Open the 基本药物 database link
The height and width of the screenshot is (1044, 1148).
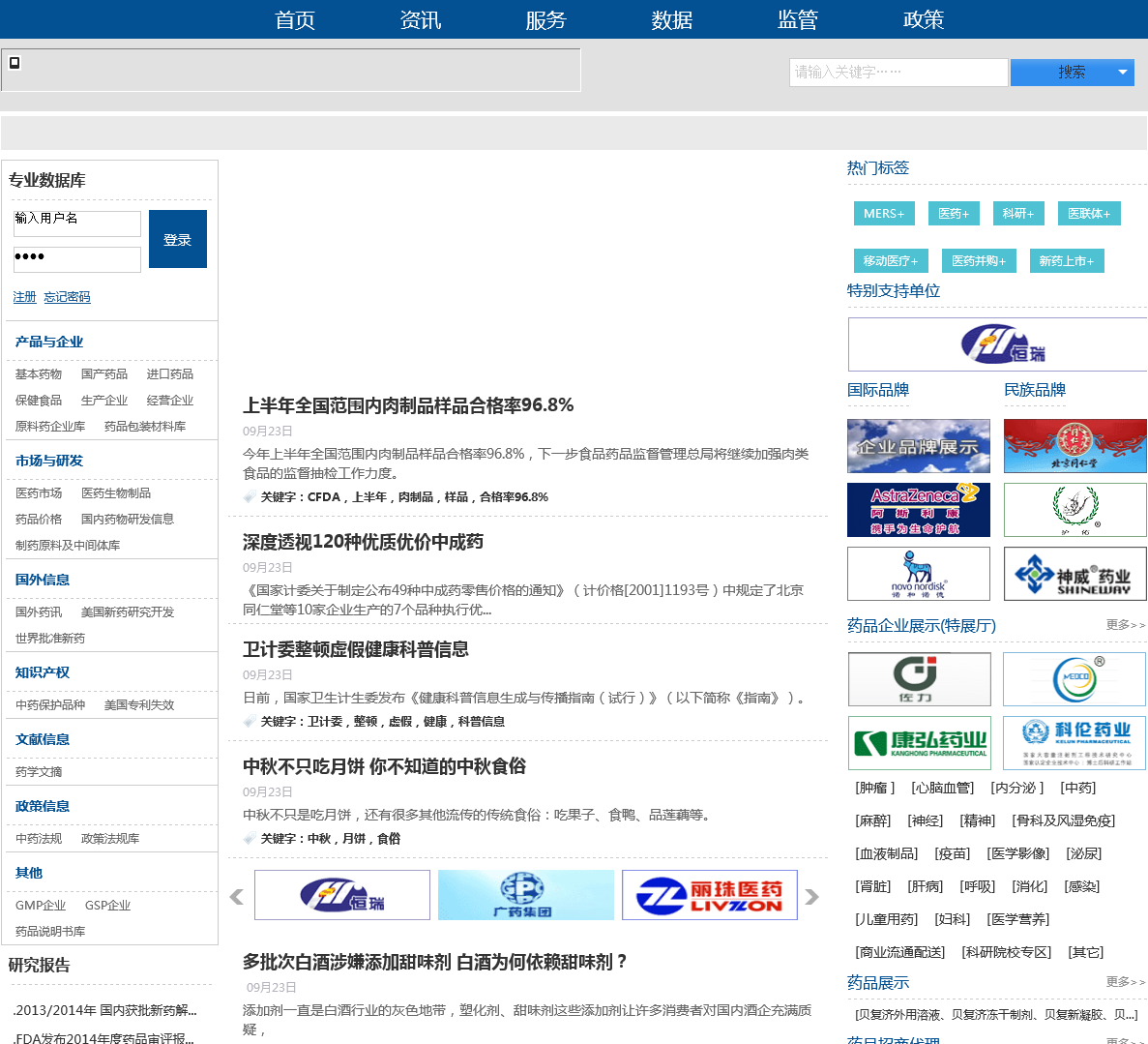(x=39, y=374)
